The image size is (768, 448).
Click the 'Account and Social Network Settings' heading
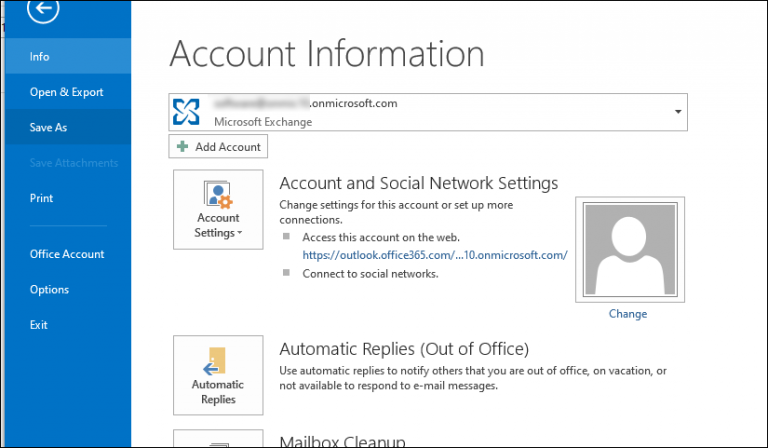(x=419, y=183)
